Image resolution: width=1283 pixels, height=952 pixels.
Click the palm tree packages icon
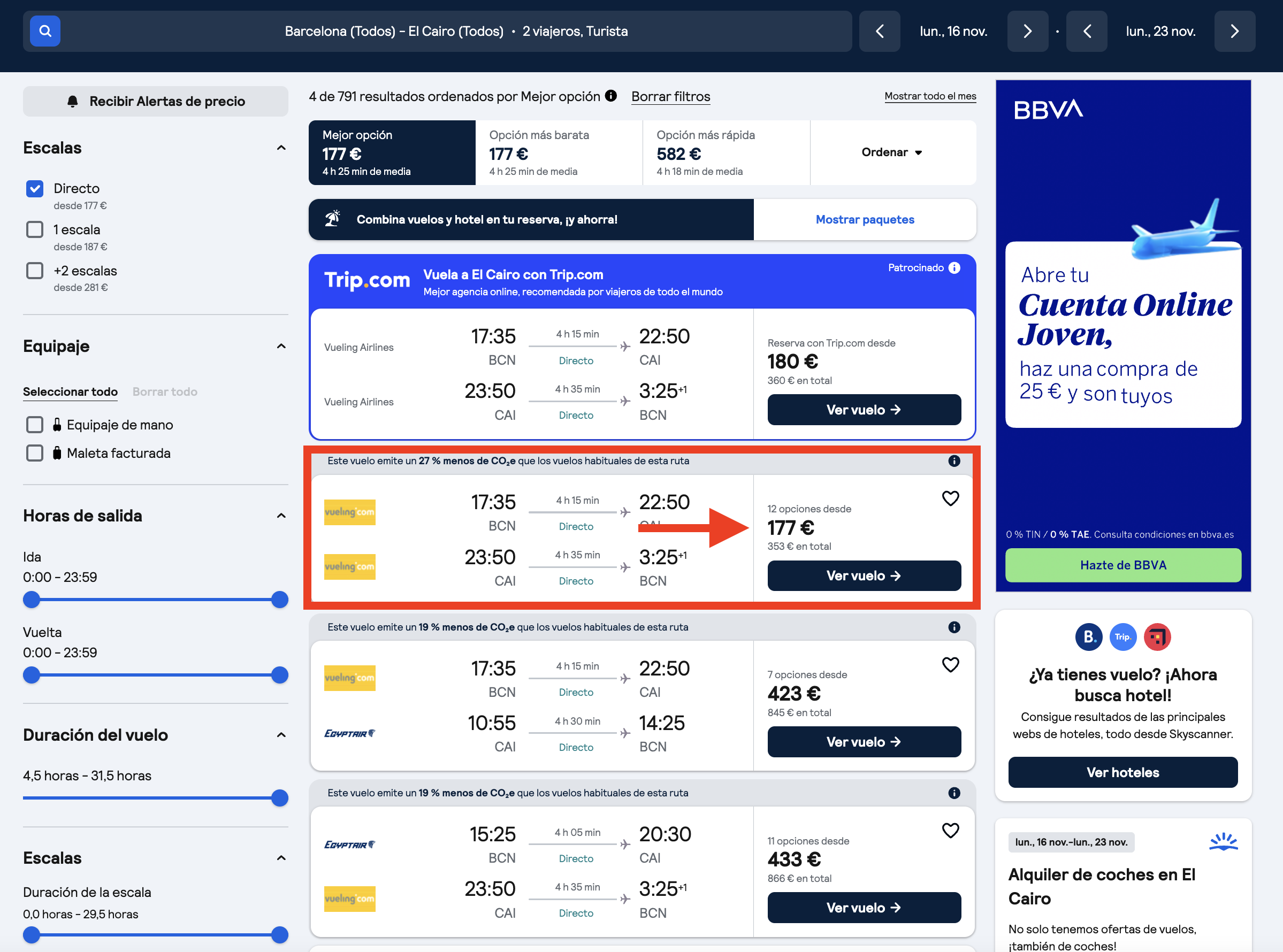[333, 219]
